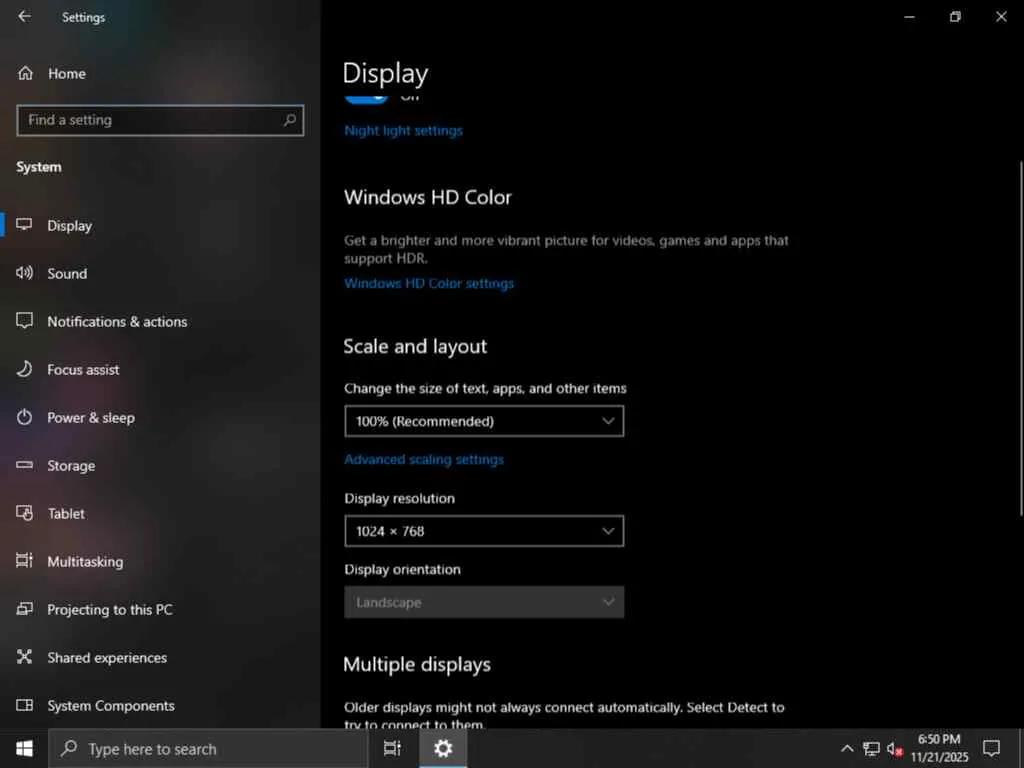This screenshot has width=1024, height=768.
Task: Click the Type here to search box
Action: point(208,749)
